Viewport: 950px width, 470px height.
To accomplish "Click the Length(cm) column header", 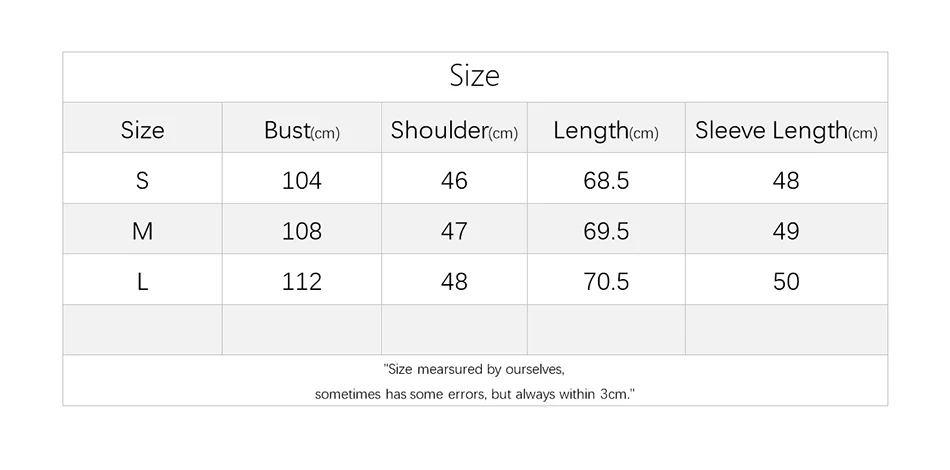I will [606, 130].
